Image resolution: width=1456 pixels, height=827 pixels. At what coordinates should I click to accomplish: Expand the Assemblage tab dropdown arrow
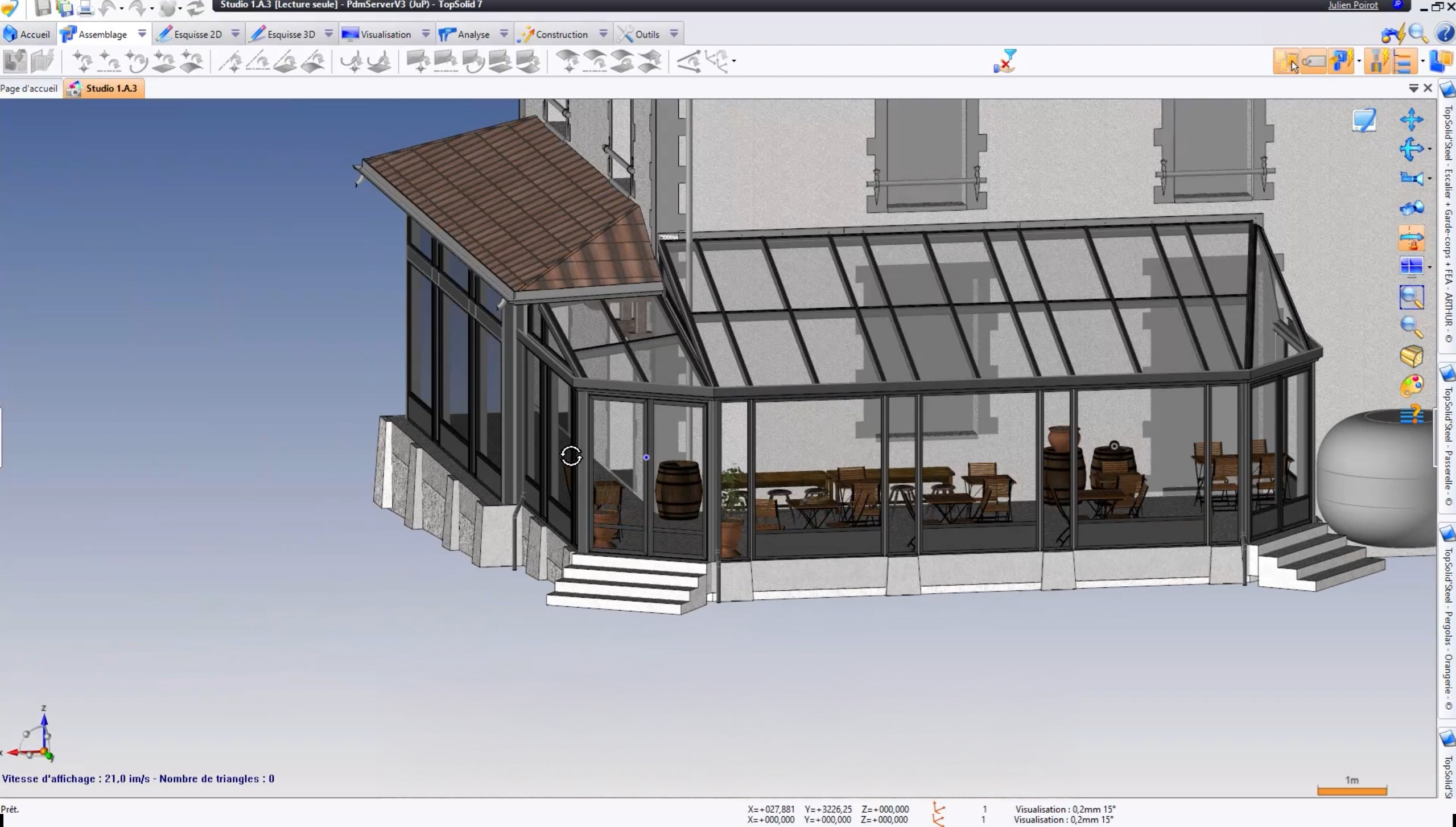(142, 34)
